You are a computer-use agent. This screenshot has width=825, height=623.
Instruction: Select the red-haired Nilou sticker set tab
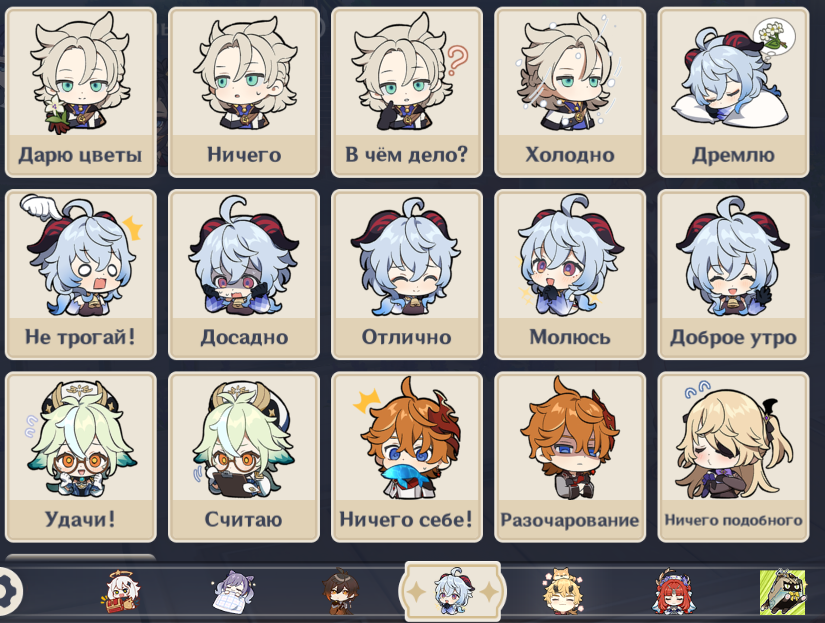pyautogui.click(x=672, y=591)
